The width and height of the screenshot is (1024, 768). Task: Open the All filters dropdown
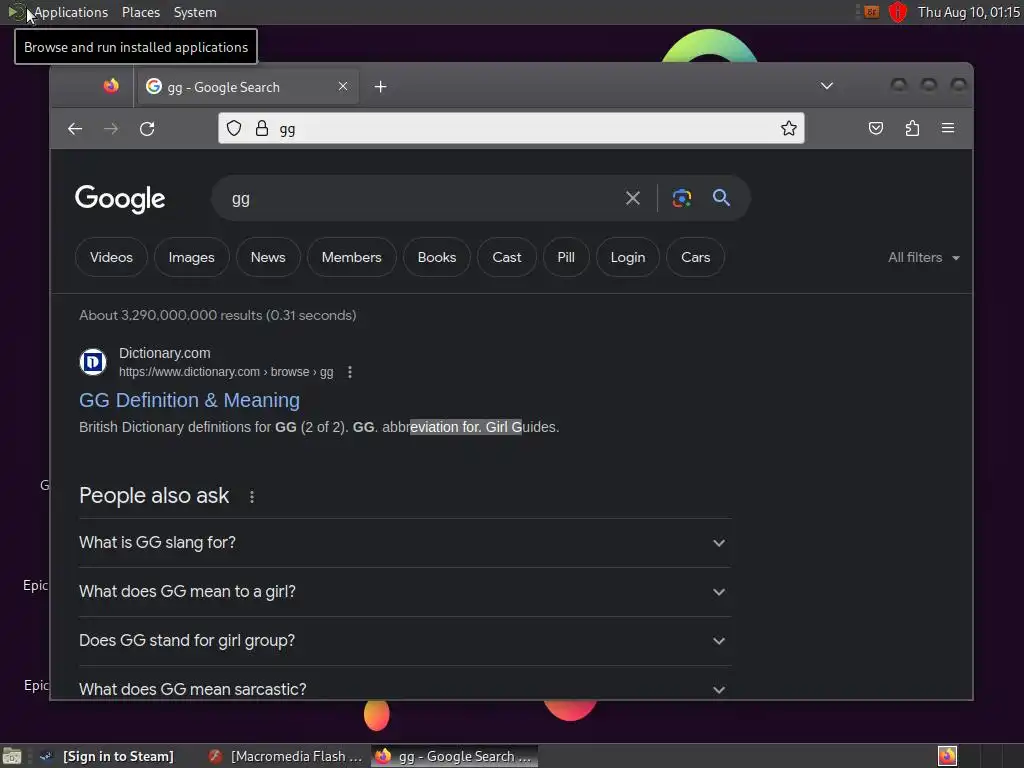pyautogui.click(x=923, y=257)
